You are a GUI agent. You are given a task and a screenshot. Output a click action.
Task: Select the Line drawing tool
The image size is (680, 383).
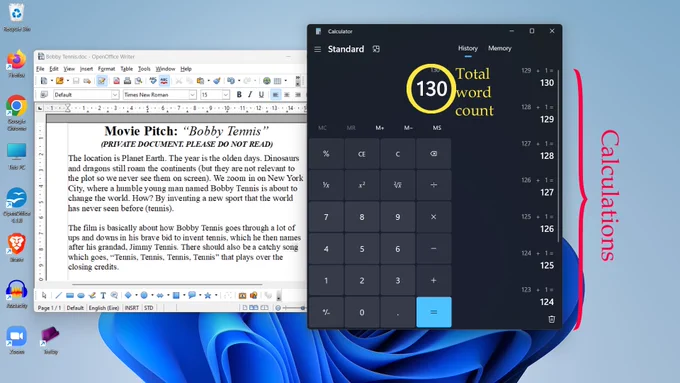(59, 295)
